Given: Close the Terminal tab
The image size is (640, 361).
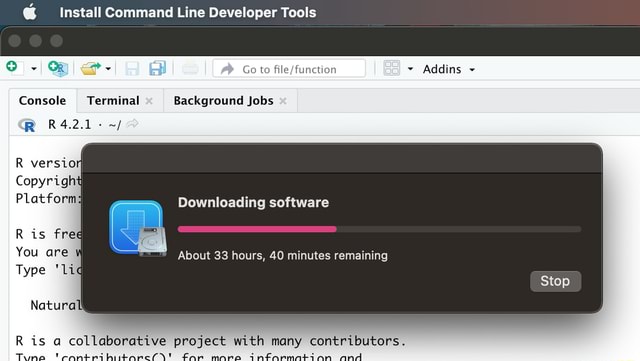Looking at the screenshot, I should point(149,101).
